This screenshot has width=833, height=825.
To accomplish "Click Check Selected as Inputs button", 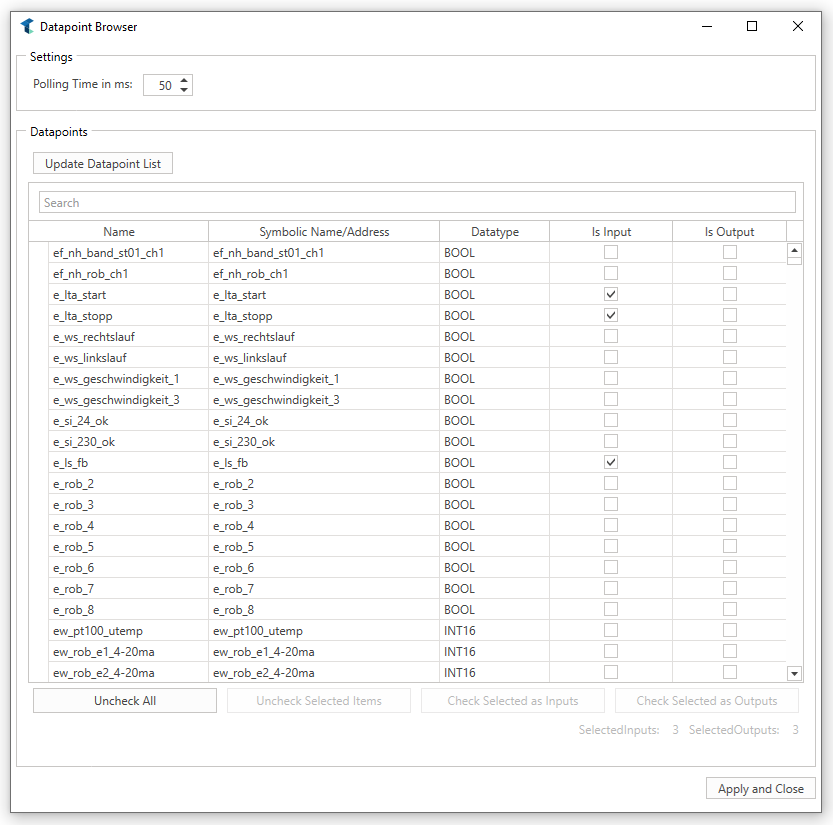I will click(x=513, y=701).
